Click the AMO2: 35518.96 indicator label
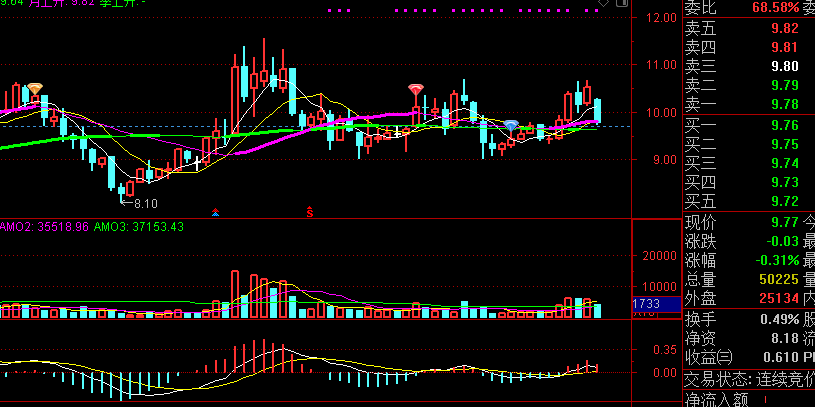This screenshot has height=407, width=815. coord(44,227)
